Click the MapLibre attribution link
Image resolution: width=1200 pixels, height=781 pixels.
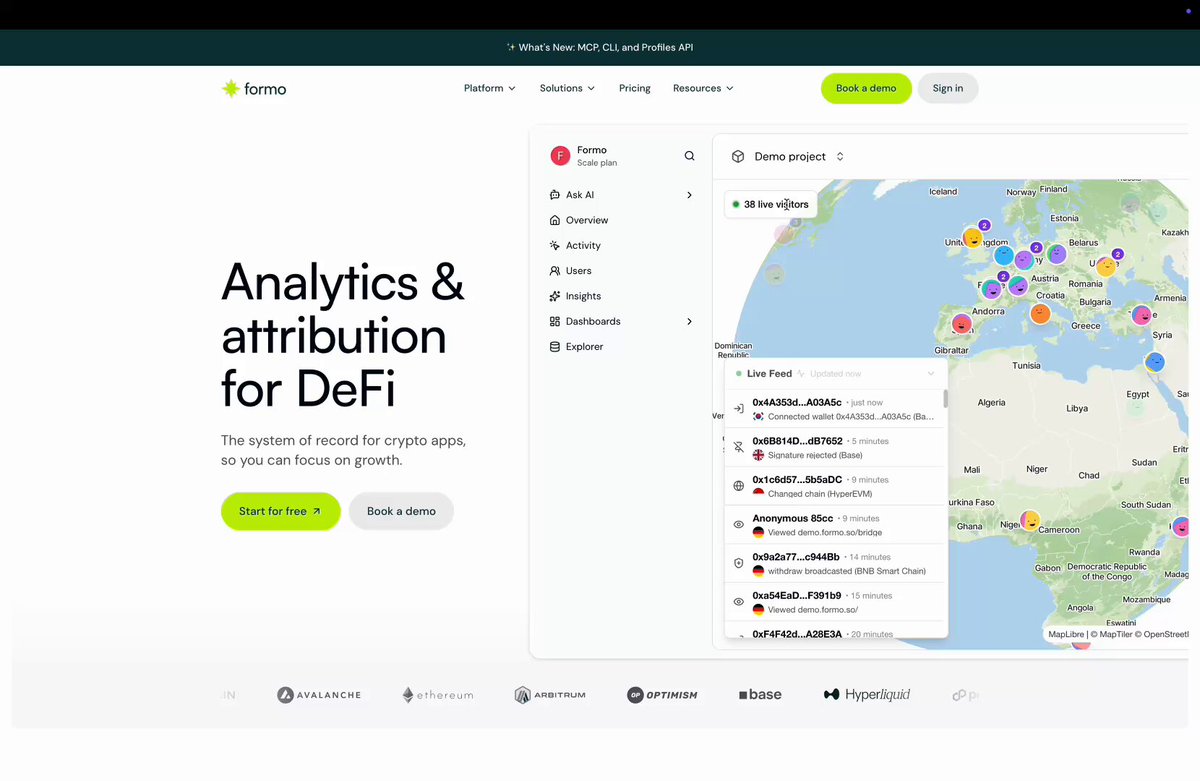tap(1066, 634)
